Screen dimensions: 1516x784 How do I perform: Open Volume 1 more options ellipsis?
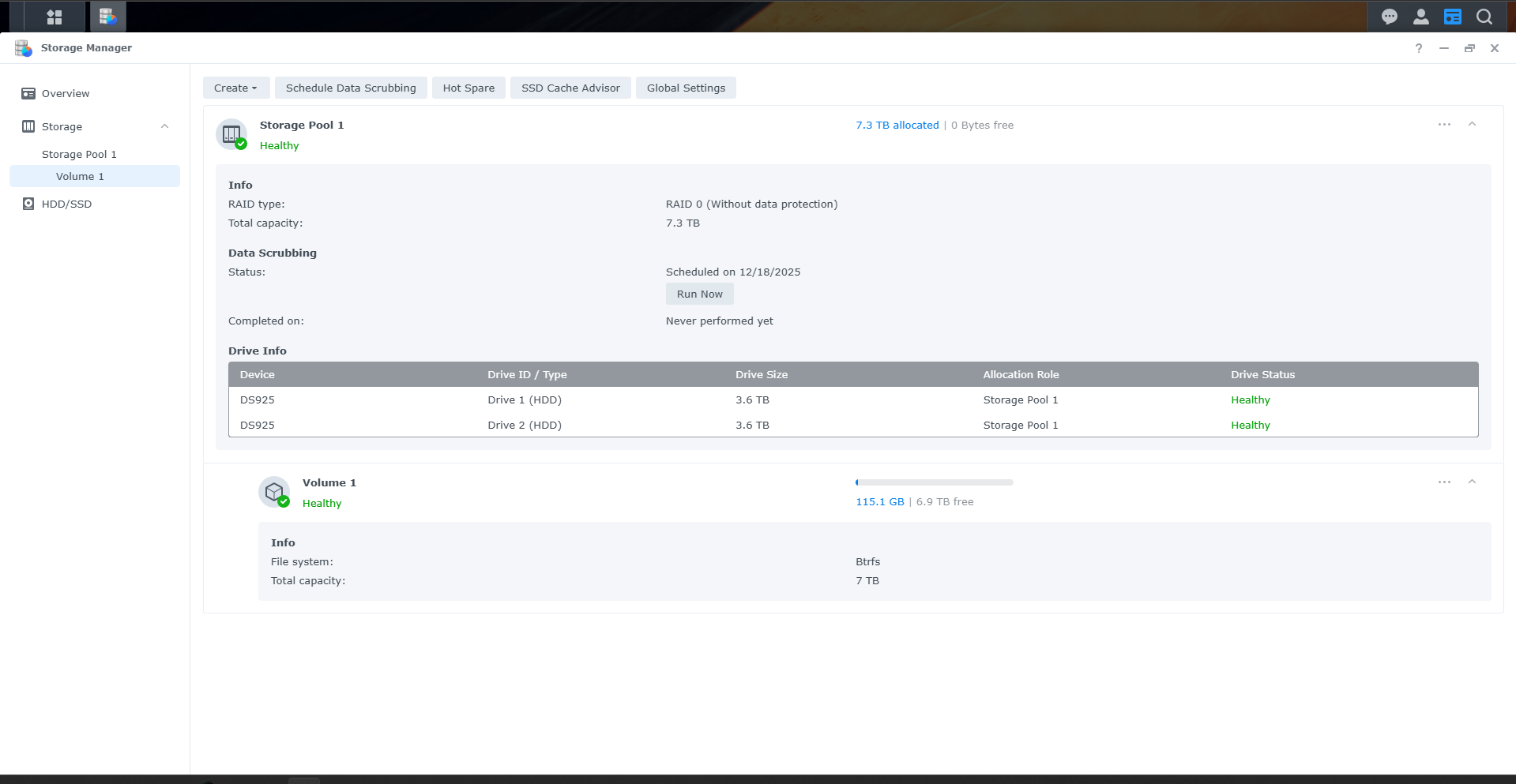pos(1444,482)
